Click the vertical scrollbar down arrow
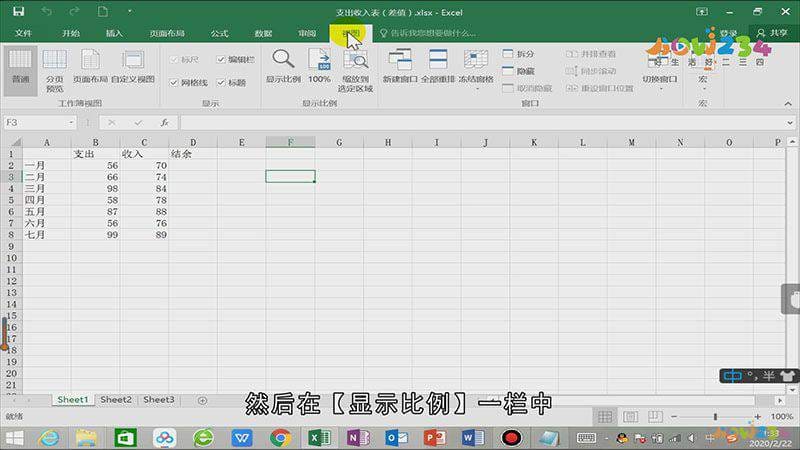The width and height of the screenshot is (800, 450). (x=792, y=390)
